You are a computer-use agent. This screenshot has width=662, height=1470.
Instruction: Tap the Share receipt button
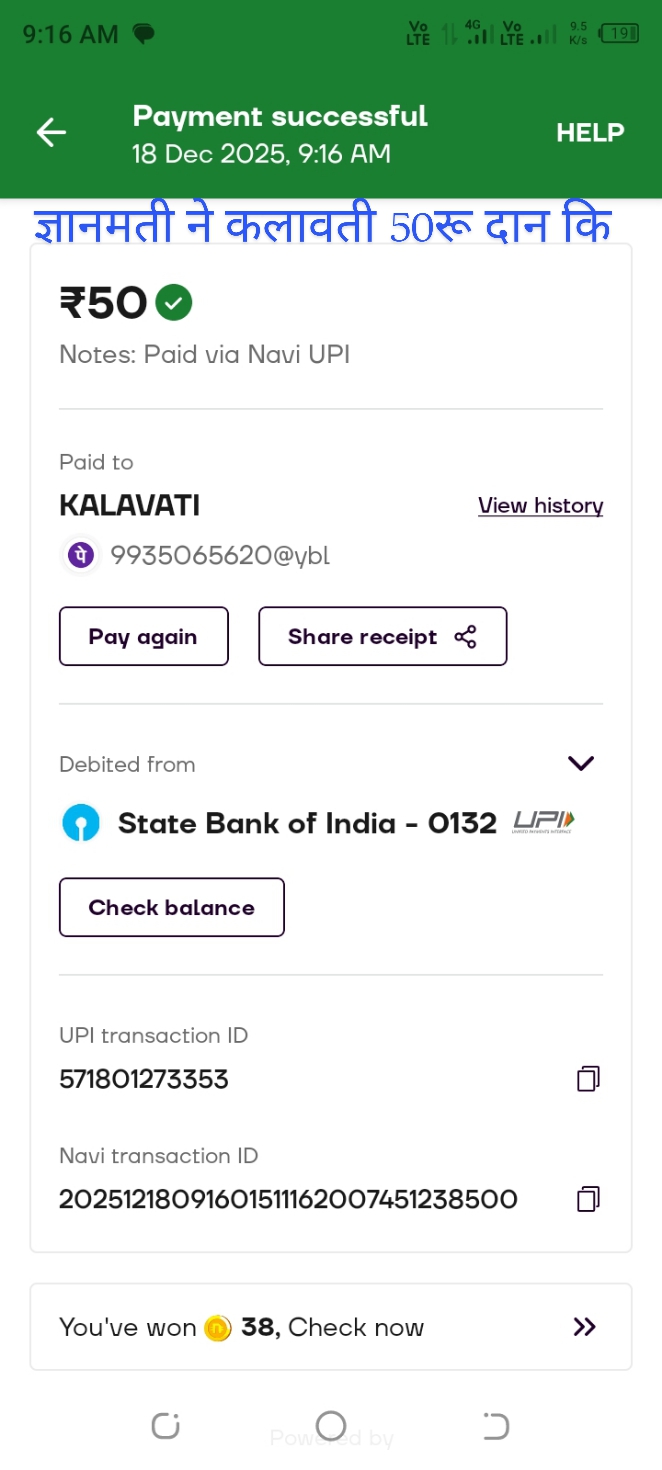[x=382, y=637]
